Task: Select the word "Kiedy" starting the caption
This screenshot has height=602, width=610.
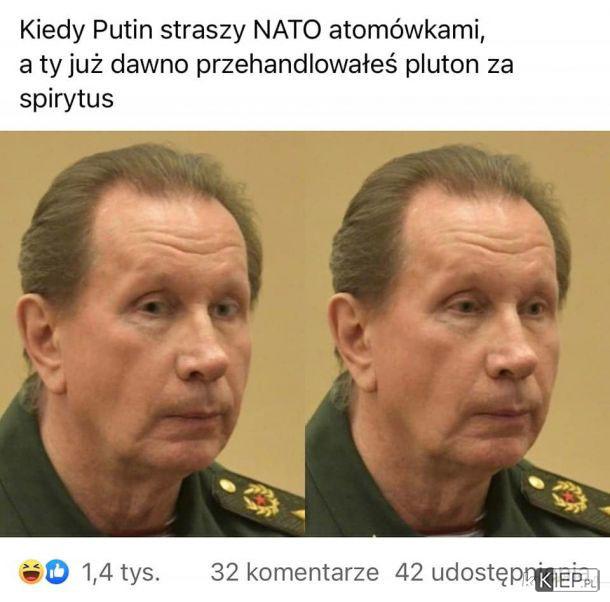Action: tap(51, 30)
